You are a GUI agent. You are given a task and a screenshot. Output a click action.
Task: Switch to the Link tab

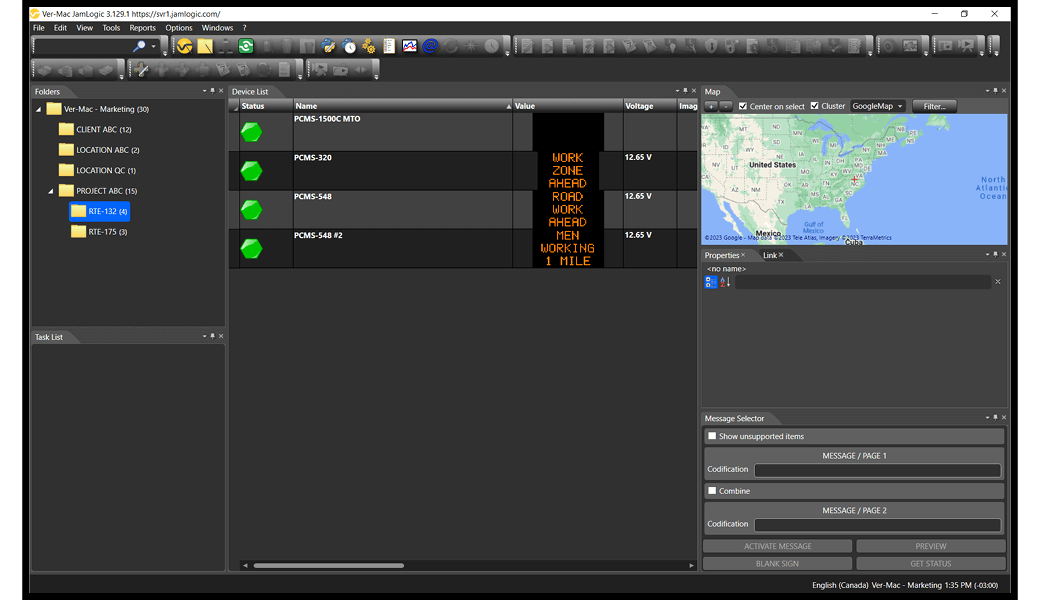pyautogui.click(x=770, y=255)
